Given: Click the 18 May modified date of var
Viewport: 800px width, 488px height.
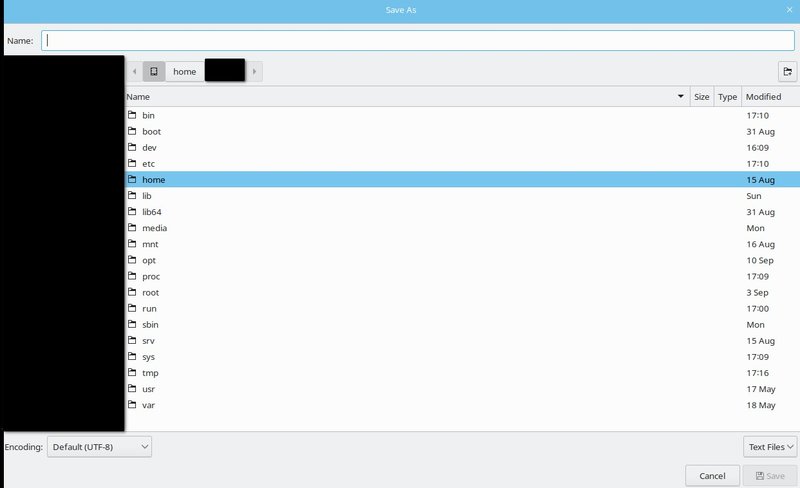Looking at the screenshot, I should click(761, 405).
